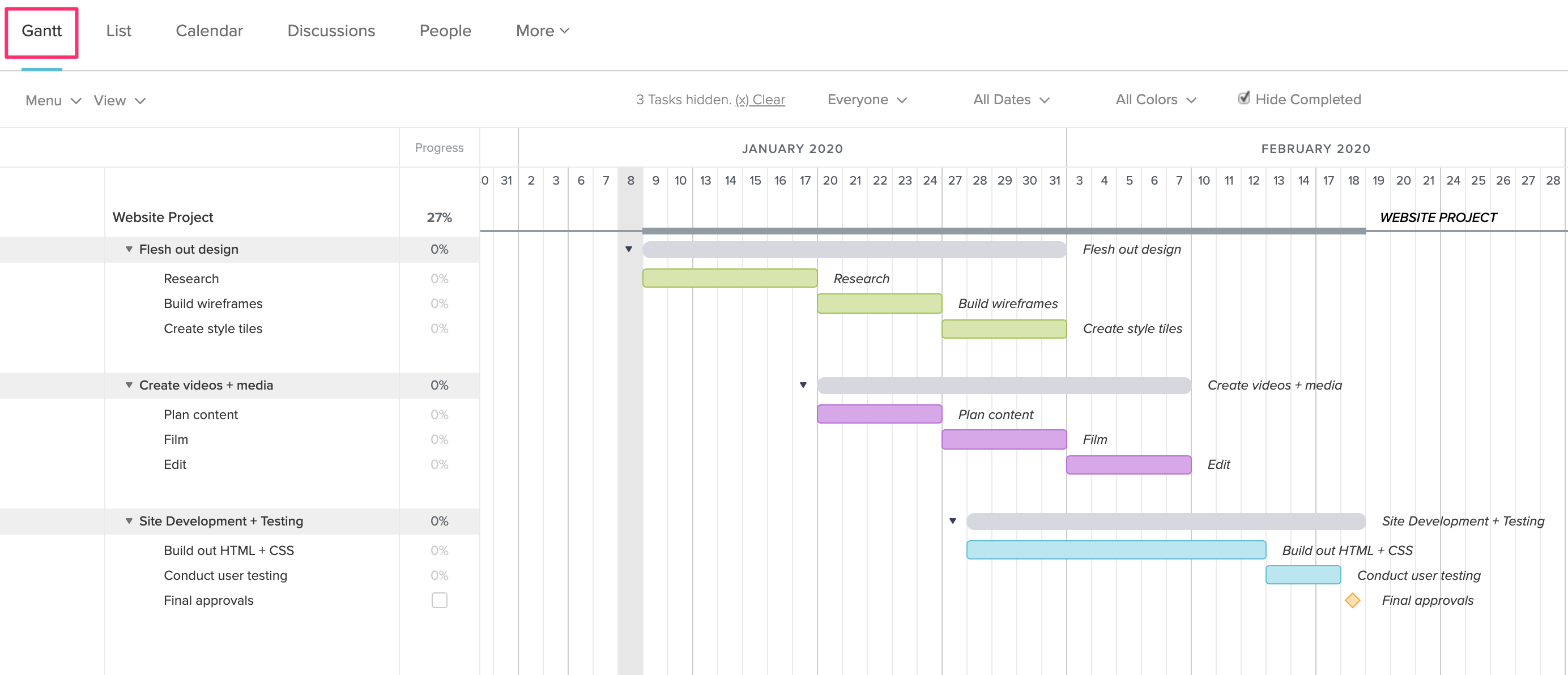Select the Final approvals milestone diamond
The height and width of the screenshot is (675, 1568).
pos(1353,600)
